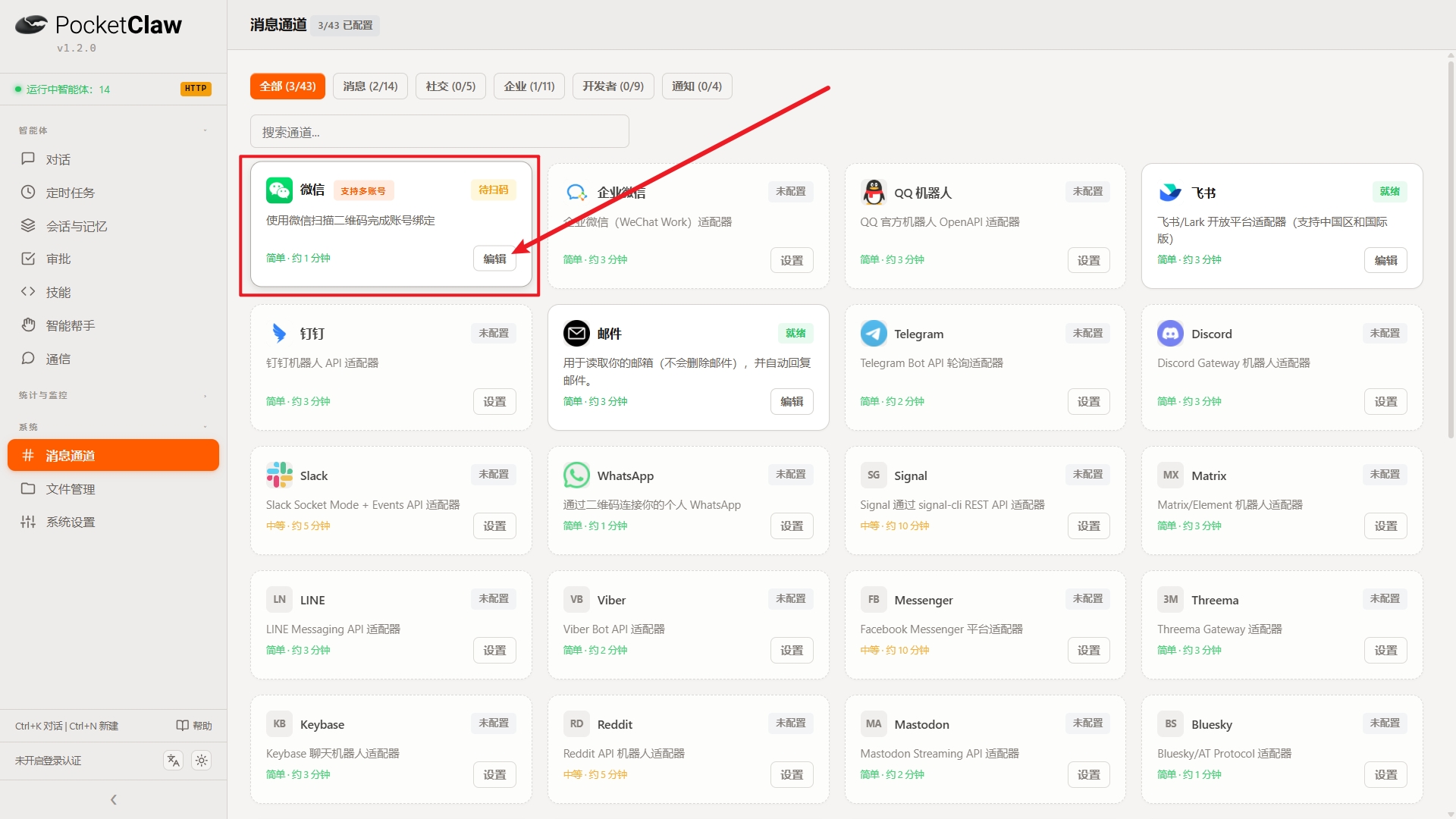Click the HTTP status badge
Image resolution: width=1456 pixels, height=819 pixels.
pos(196,89)
